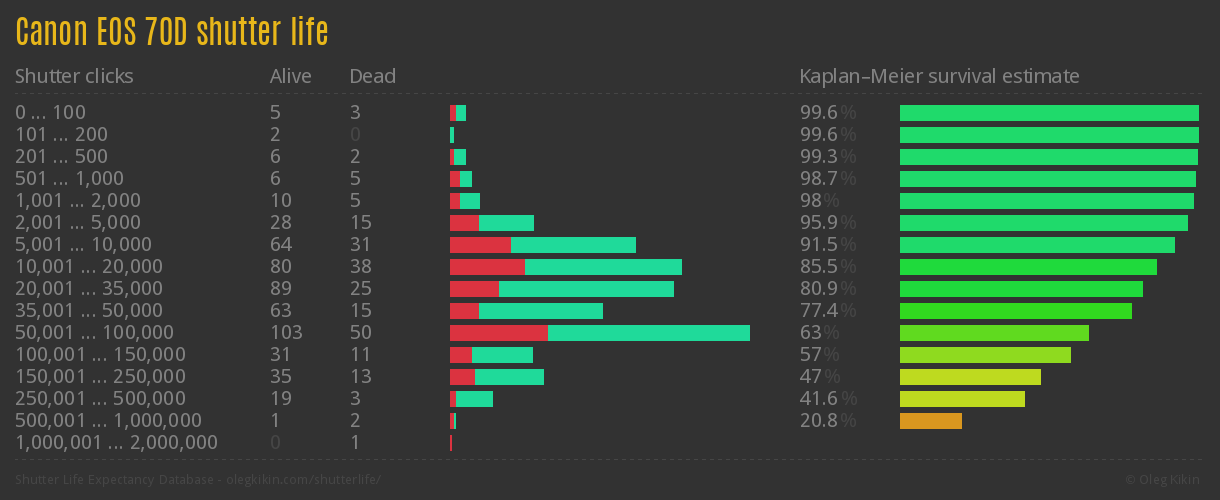Screen dimensions: 1220x500
Task: Click the green alive bar for 20,001–35,000 clicks
Action: [586, 289]
